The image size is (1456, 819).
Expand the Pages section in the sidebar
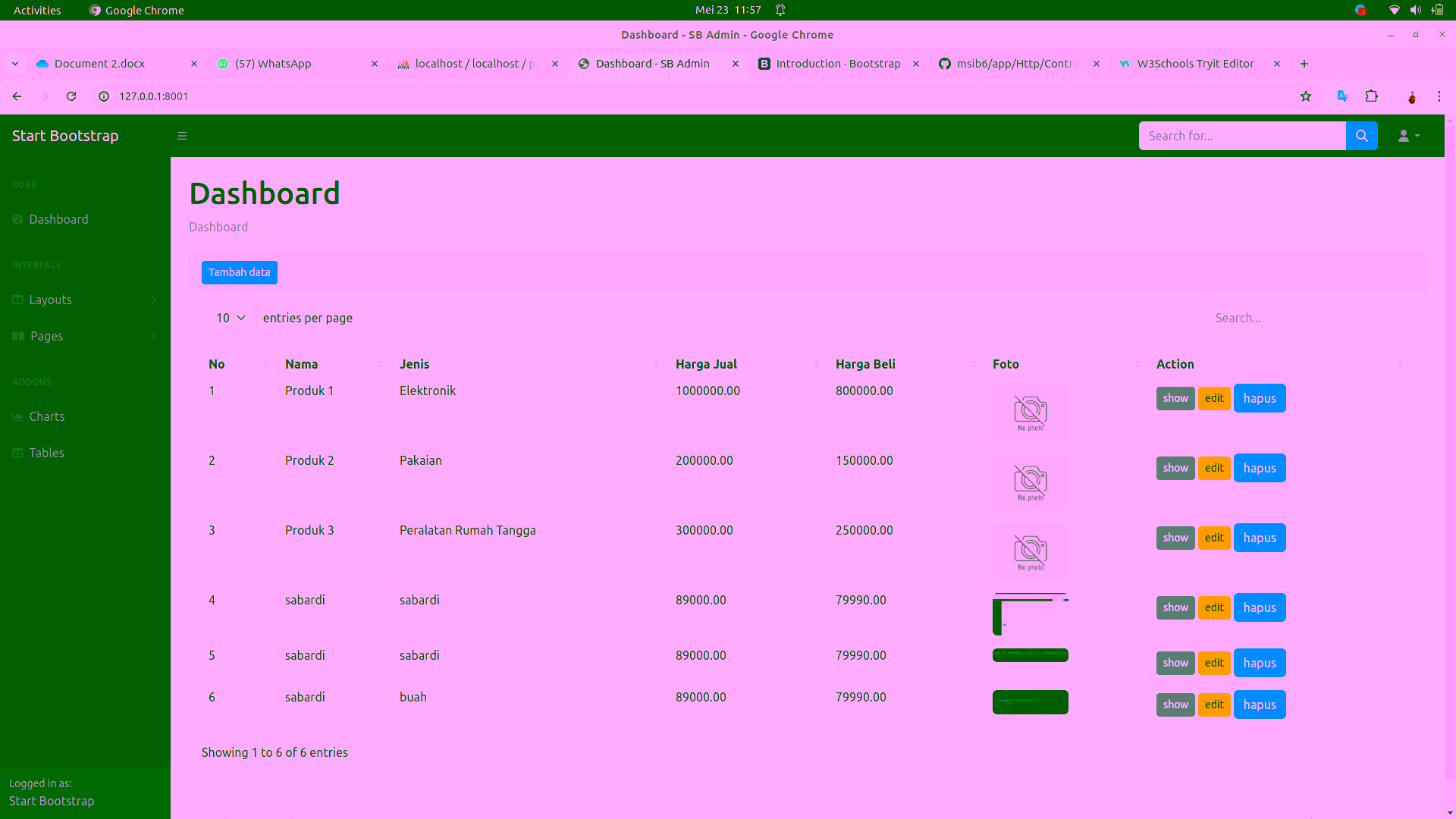point(45,336)
